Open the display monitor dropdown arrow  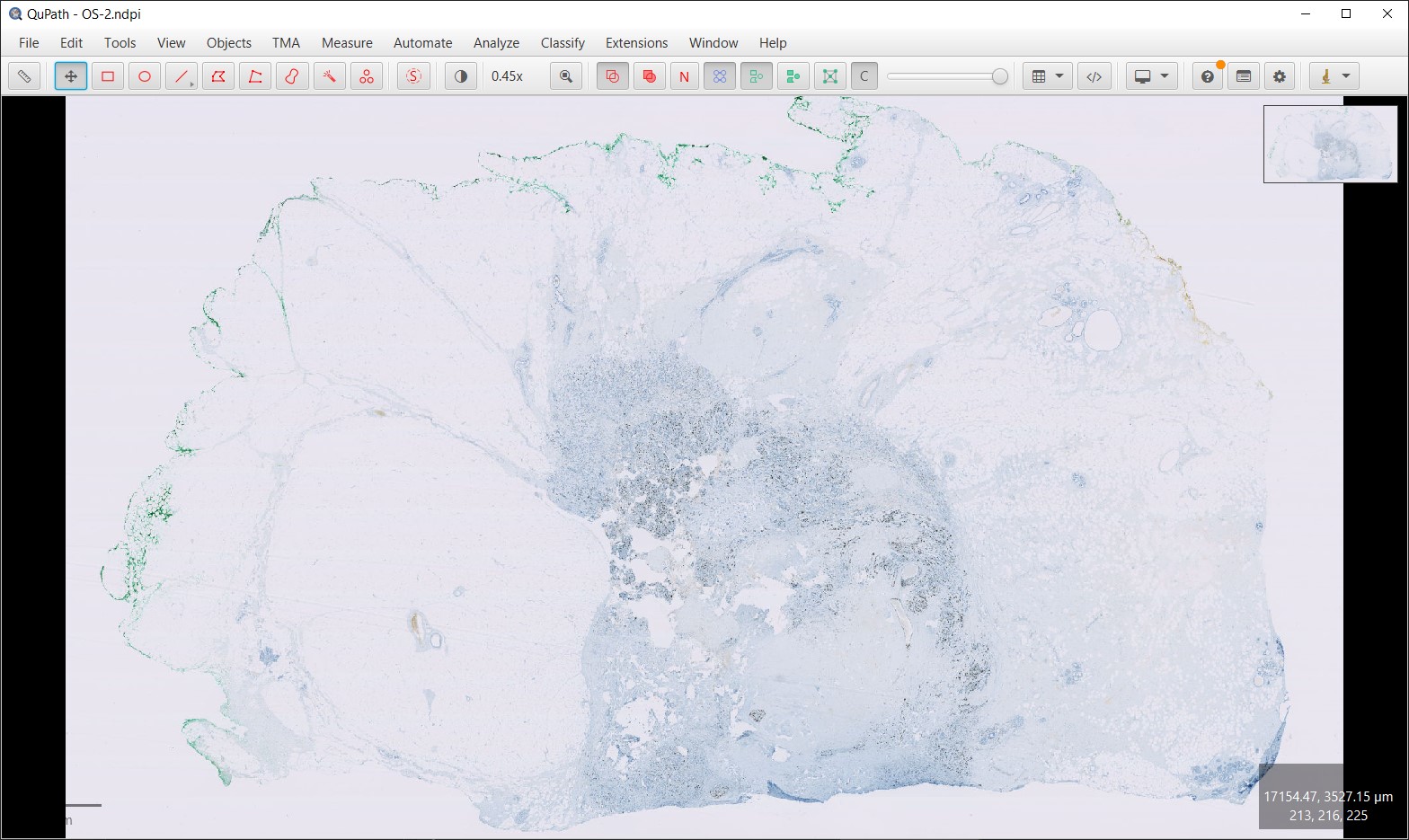(1165, 76)
